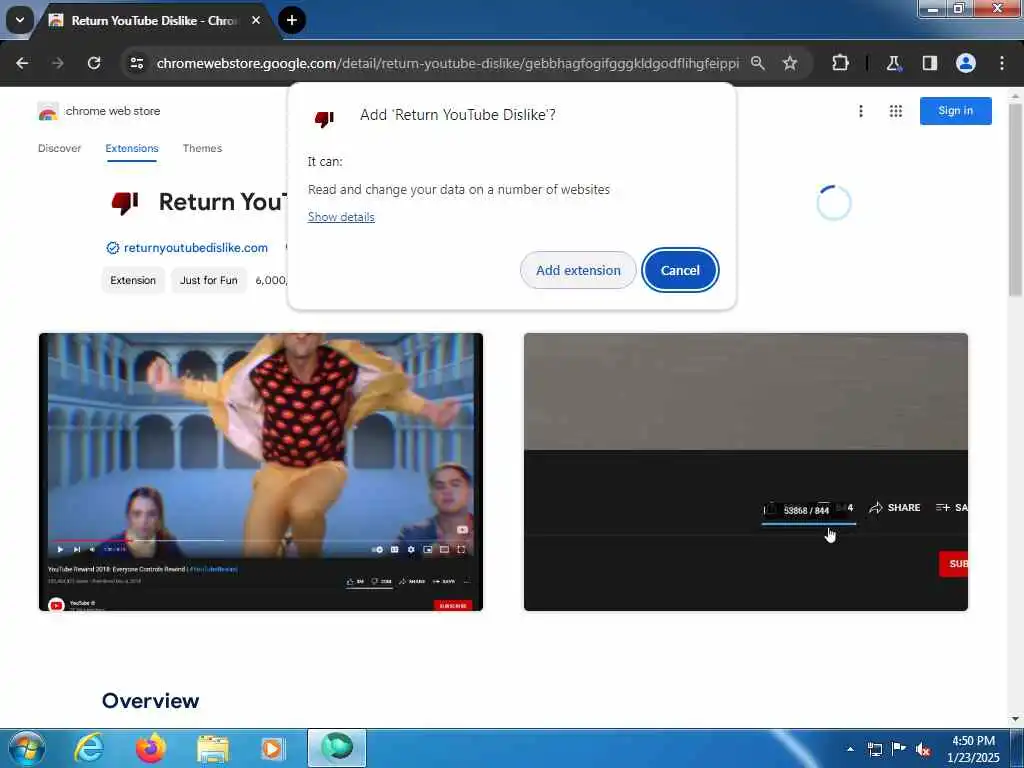Click the Extension category chip

[x=133, y=280]
